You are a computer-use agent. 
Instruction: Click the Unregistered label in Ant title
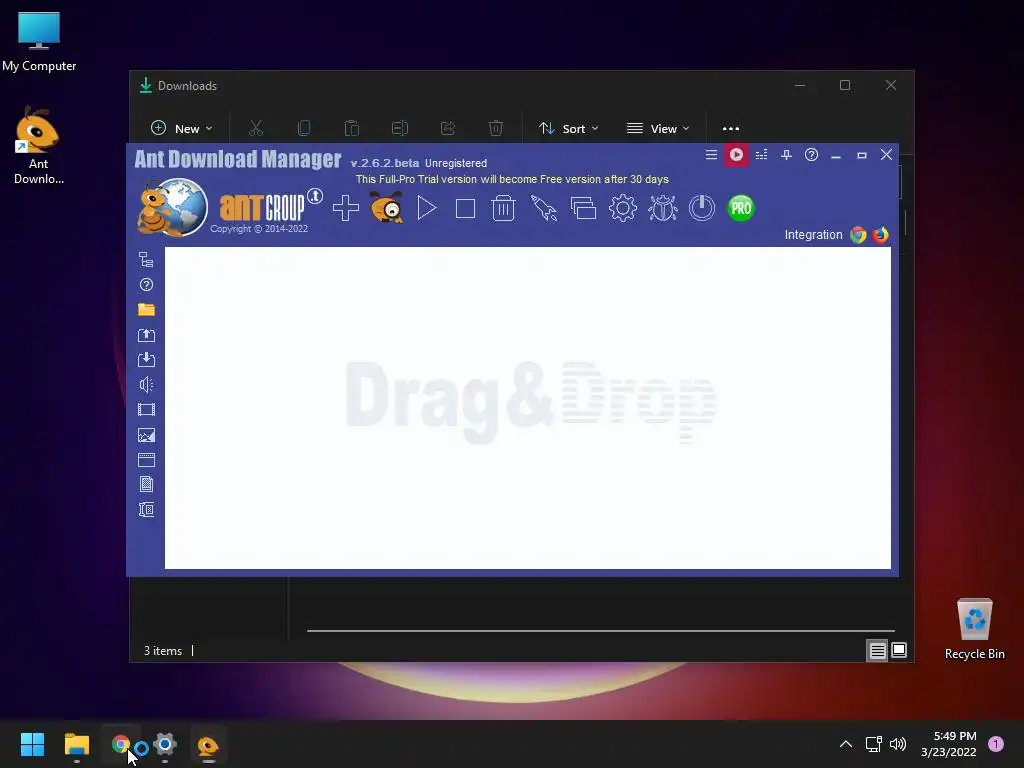455,163
